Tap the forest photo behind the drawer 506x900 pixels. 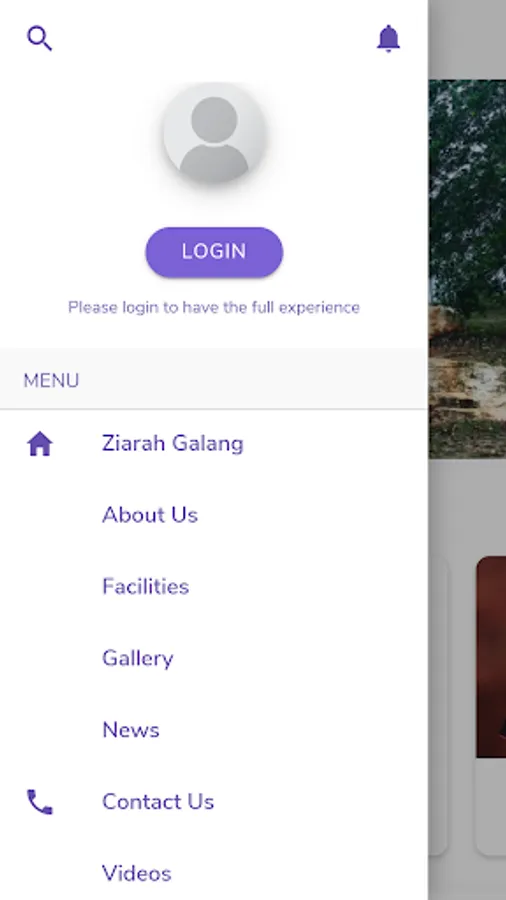467,269
